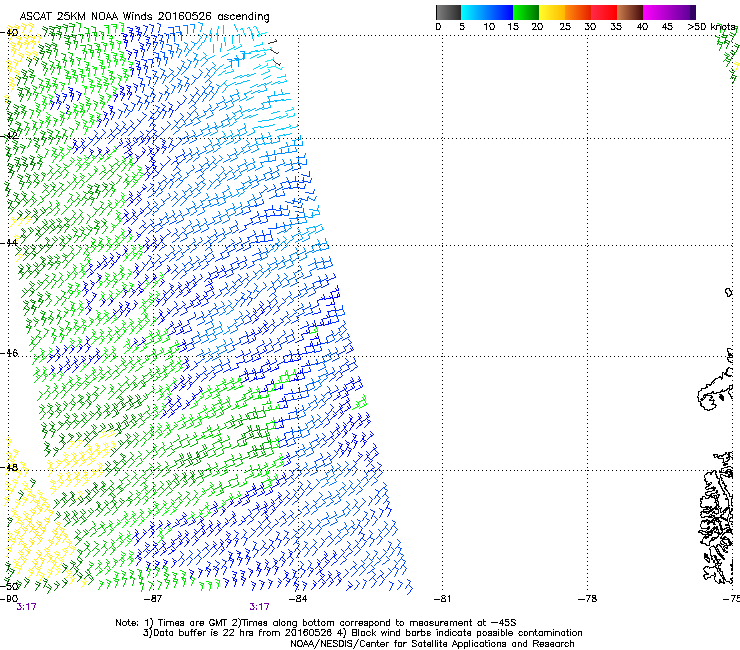Viewport: 740px width, 650px height.
Task: Click the '-44' latitude axis label
Action: (x=9, y=243)
